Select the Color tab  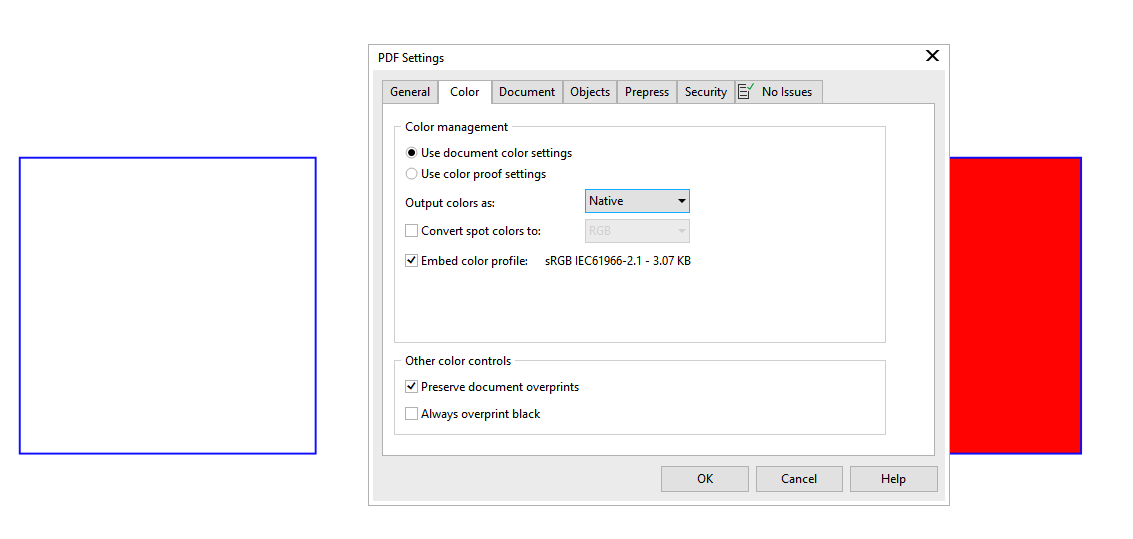[x=465, y=92]
